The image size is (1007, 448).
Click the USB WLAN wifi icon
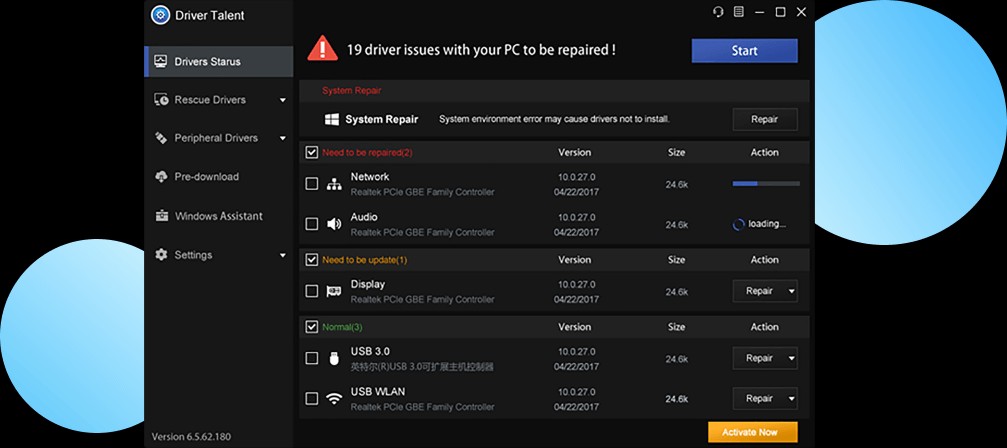[334, 398]
